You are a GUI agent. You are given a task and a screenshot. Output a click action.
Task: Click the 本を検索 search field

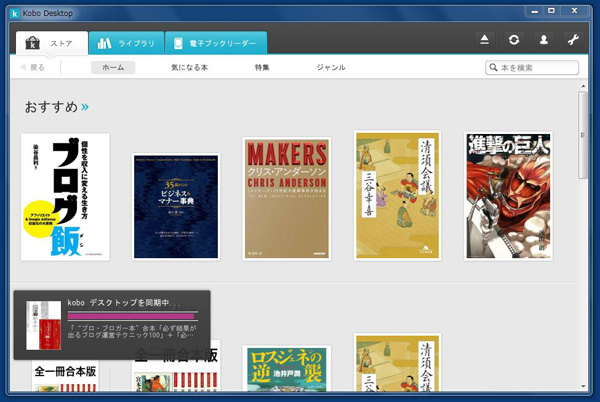(x=532, y=68)
